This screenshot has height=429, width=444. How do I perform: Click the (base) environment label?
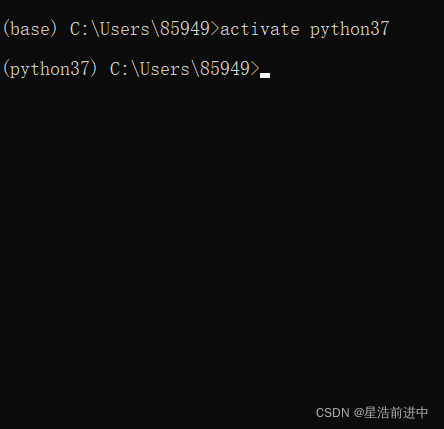coord(30,29)
